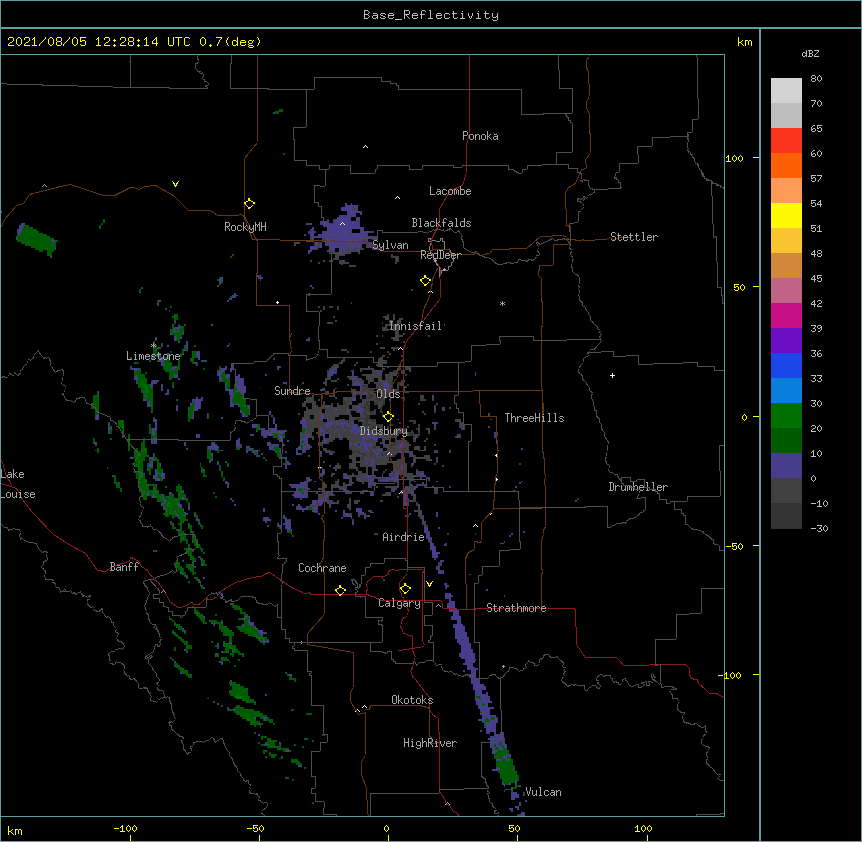Select the dark gray -10 dBZ legend swatch
Viewport: 862px width, 842px height.
[x=786, y=516]
